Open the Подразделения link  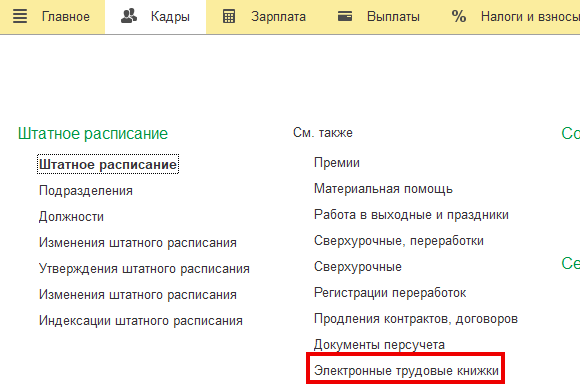[x=86, y=191]
